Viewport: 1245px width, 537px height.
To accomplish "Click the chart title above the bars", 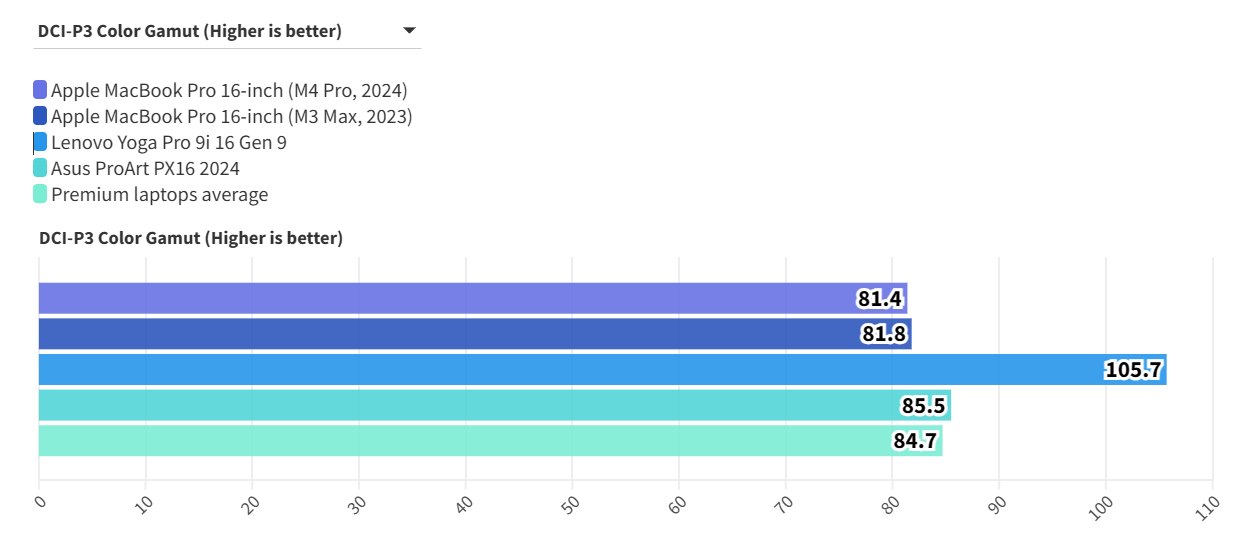I will tap(191, 238).
